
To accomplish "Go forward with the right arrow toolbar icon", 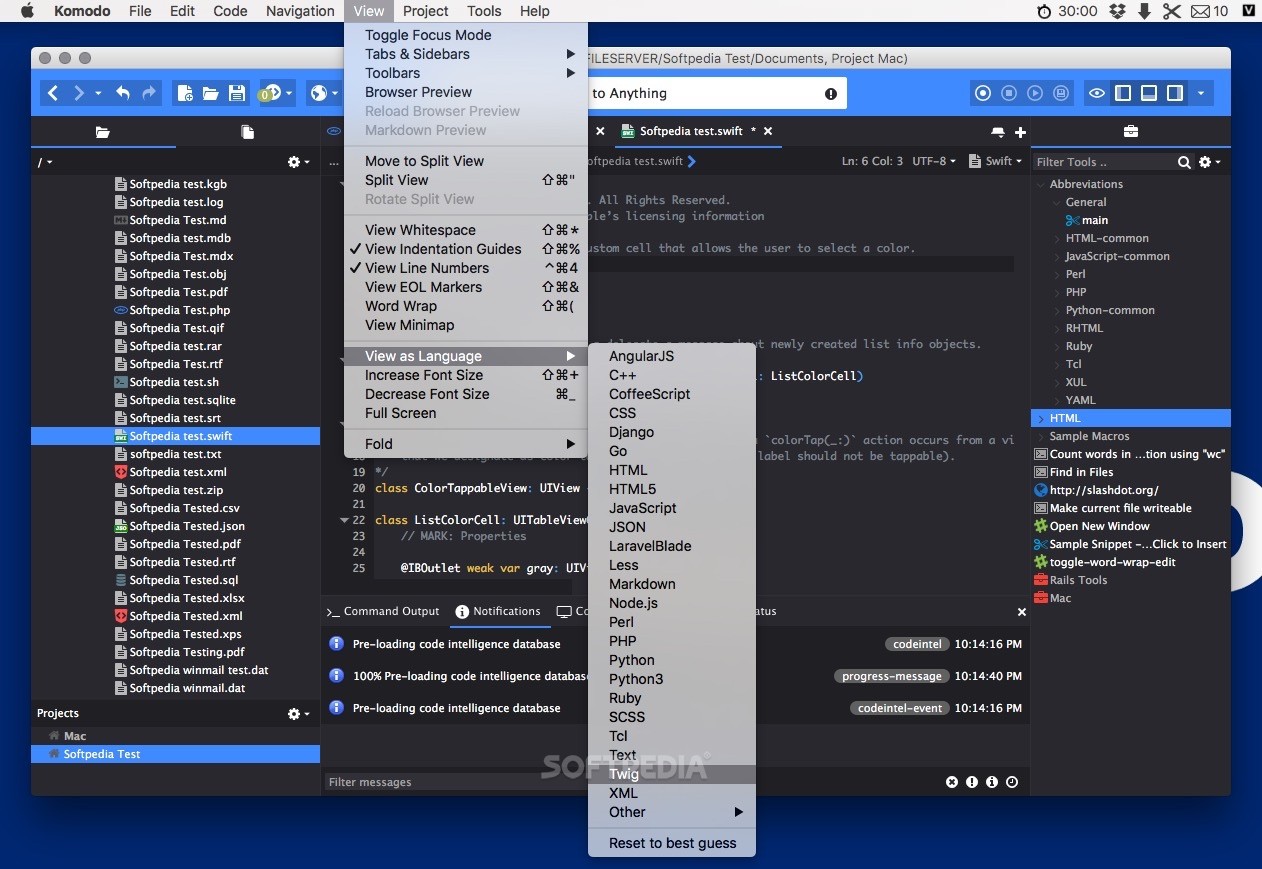I will tap(79, 93).
